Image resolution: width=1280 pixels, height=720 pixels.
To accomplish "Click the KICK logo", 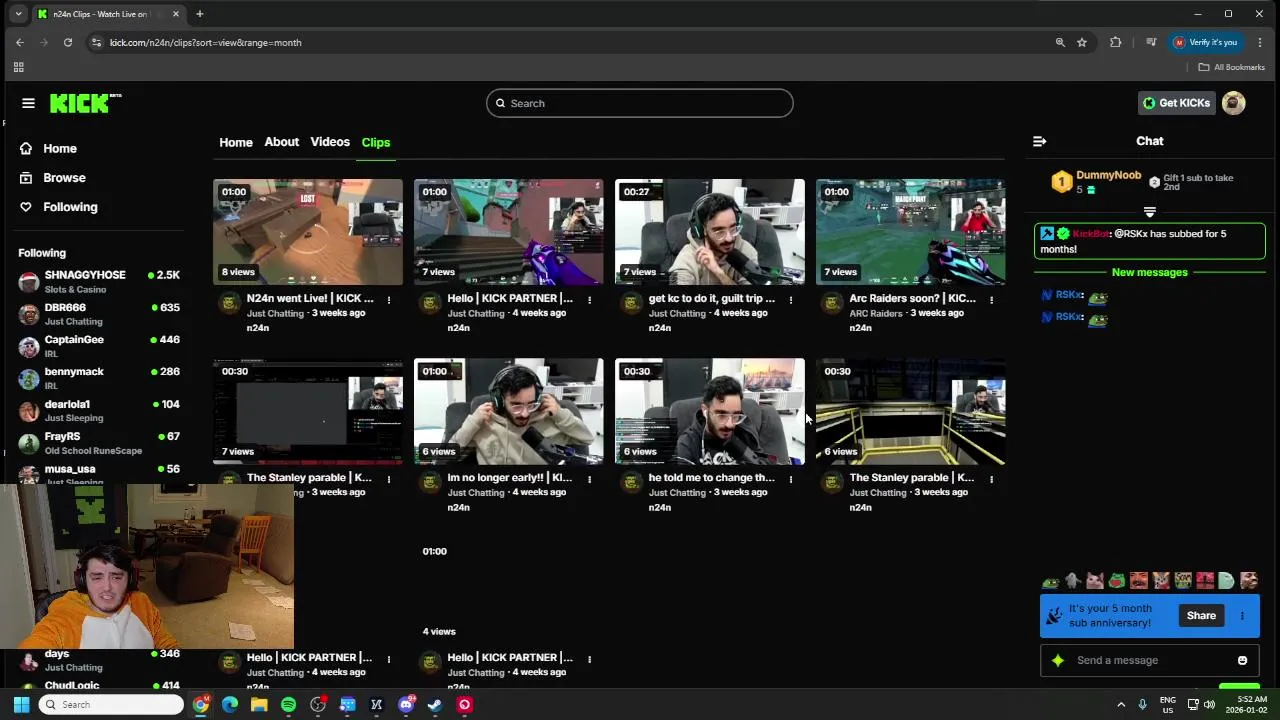I will coord(84,103).
